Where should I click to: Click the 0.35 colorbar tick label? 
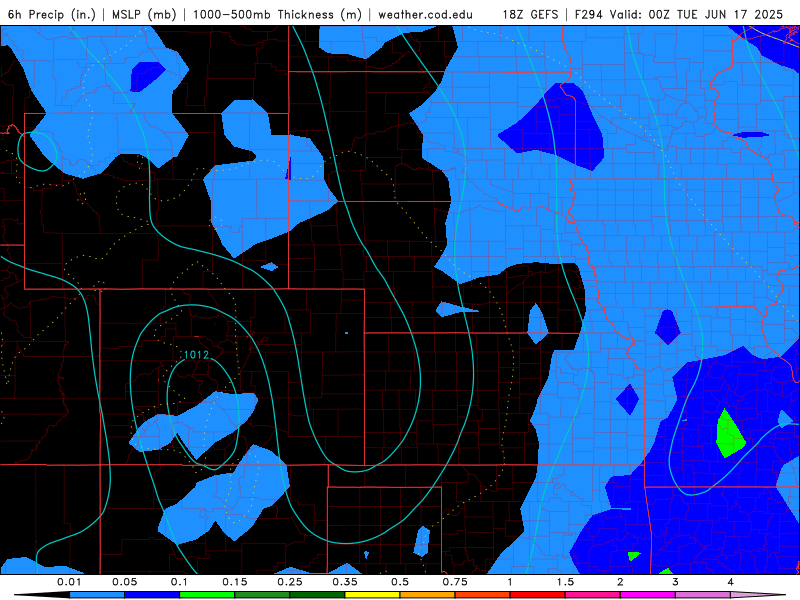pos(345,582)
